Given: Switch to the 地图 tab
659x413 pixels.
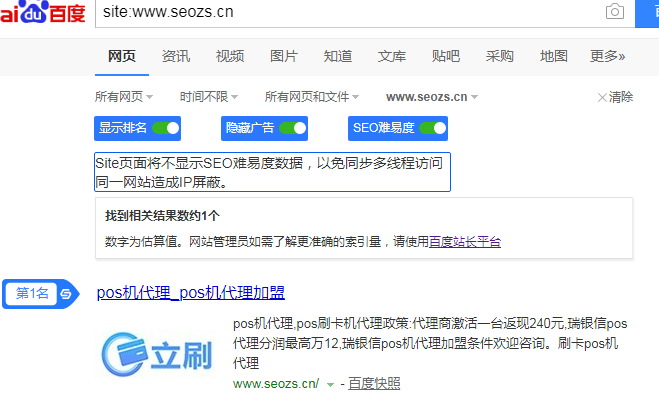Looking at the screenshot, I should click(554, 56).
